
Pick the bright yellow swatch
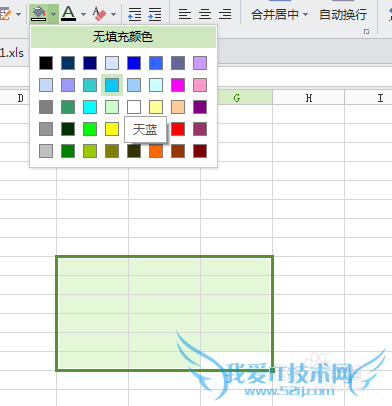pos(112,129)
